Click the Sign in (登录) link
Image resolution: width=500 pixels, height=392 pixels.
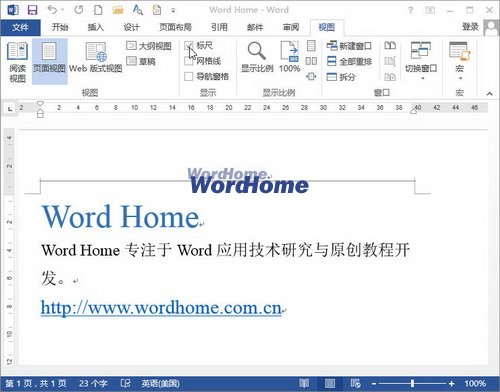pyautogui.click(x=470, y=27)
